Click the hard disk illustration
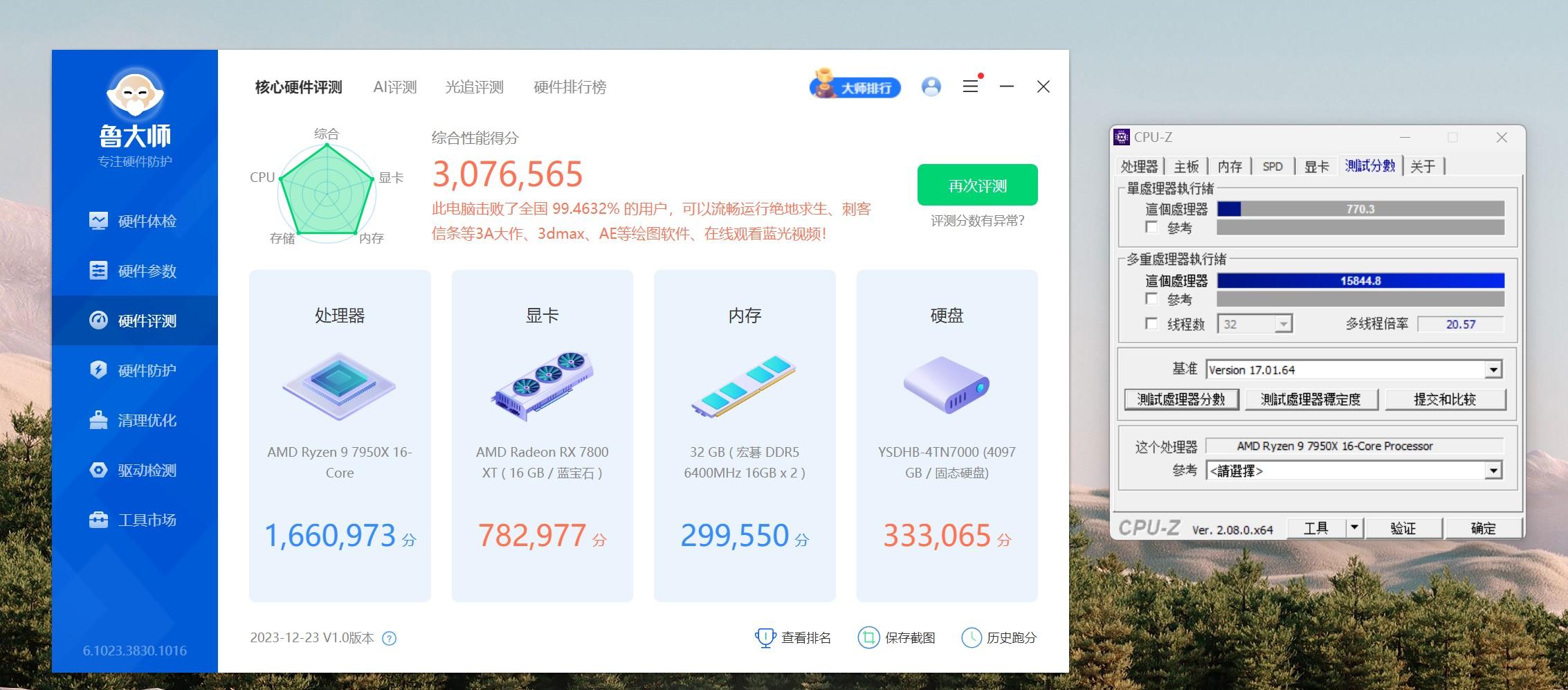Screen dimensions: 1568x690 click(x=947, y=385)
